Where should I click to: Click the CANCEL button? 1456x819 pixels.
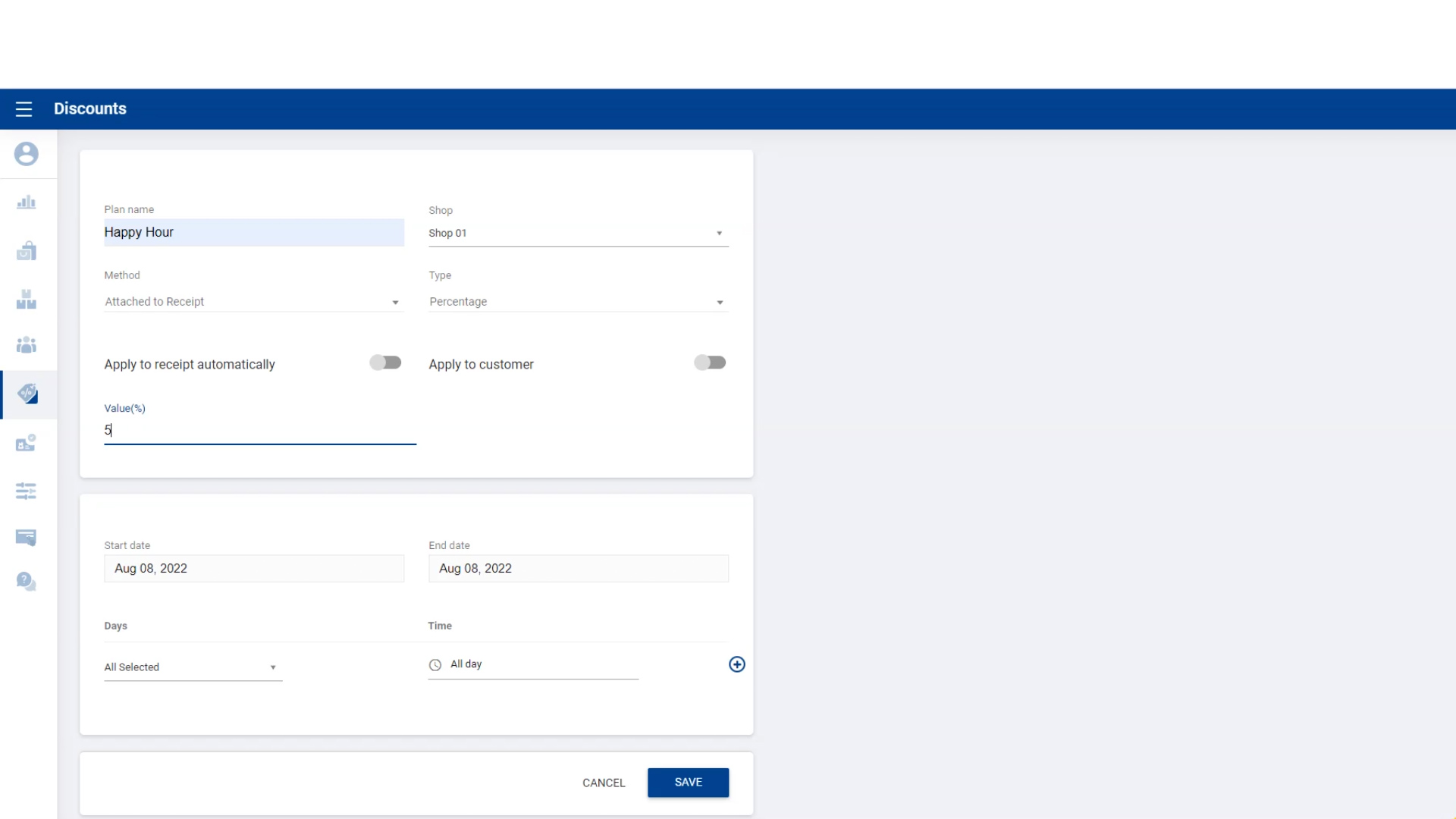point(604,783)
